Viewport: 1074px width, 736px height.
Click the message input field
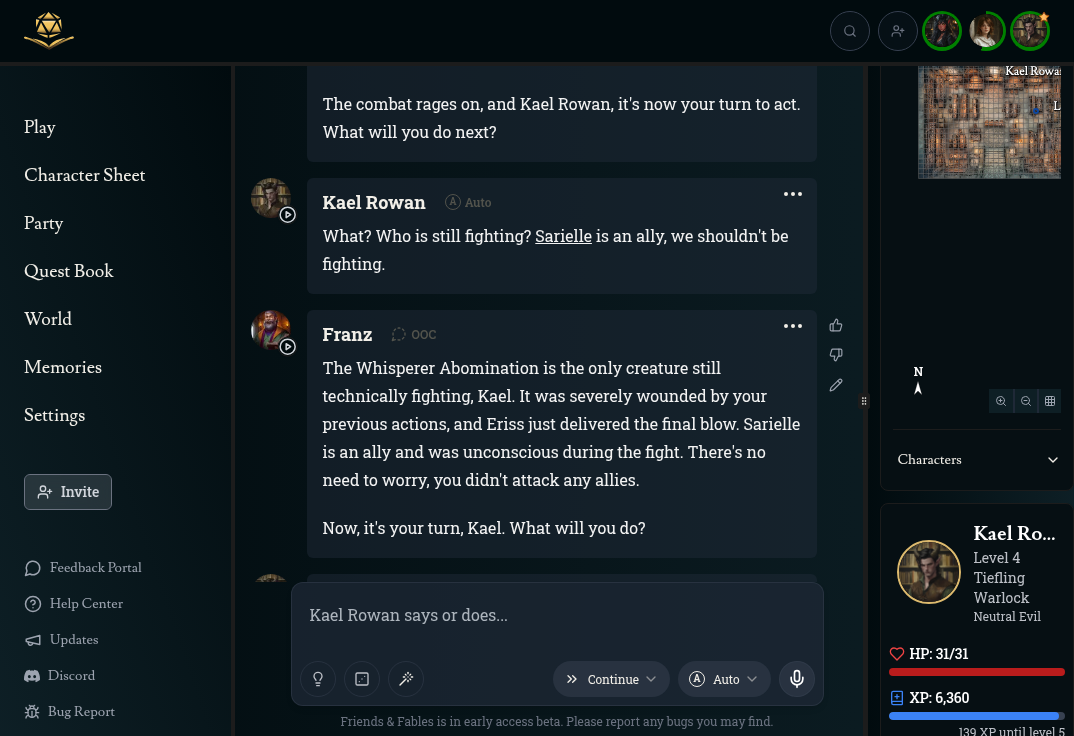click(x=557, y=616)
